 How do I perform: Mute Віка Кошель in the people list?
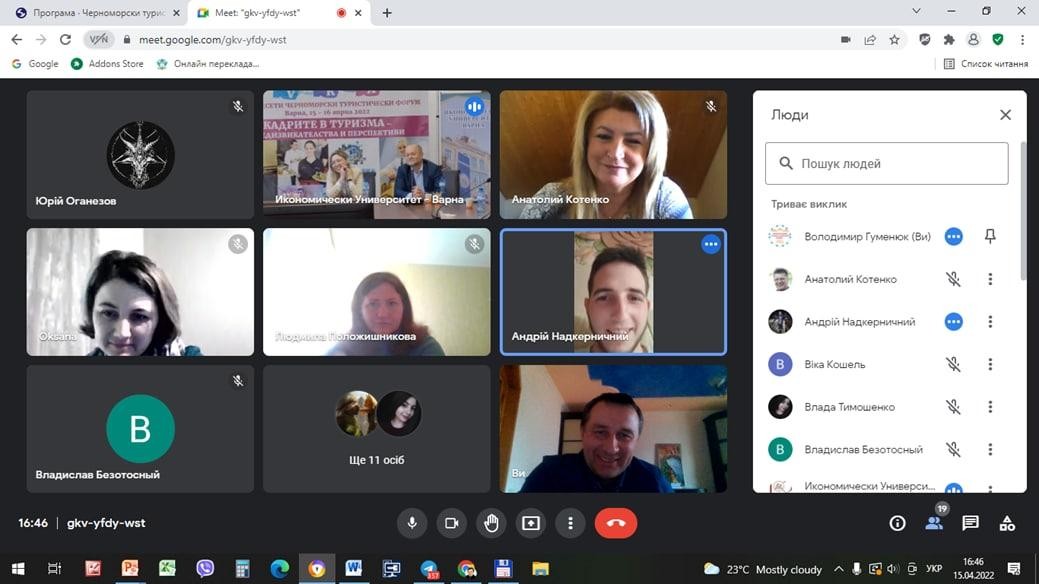click(953, 364)
